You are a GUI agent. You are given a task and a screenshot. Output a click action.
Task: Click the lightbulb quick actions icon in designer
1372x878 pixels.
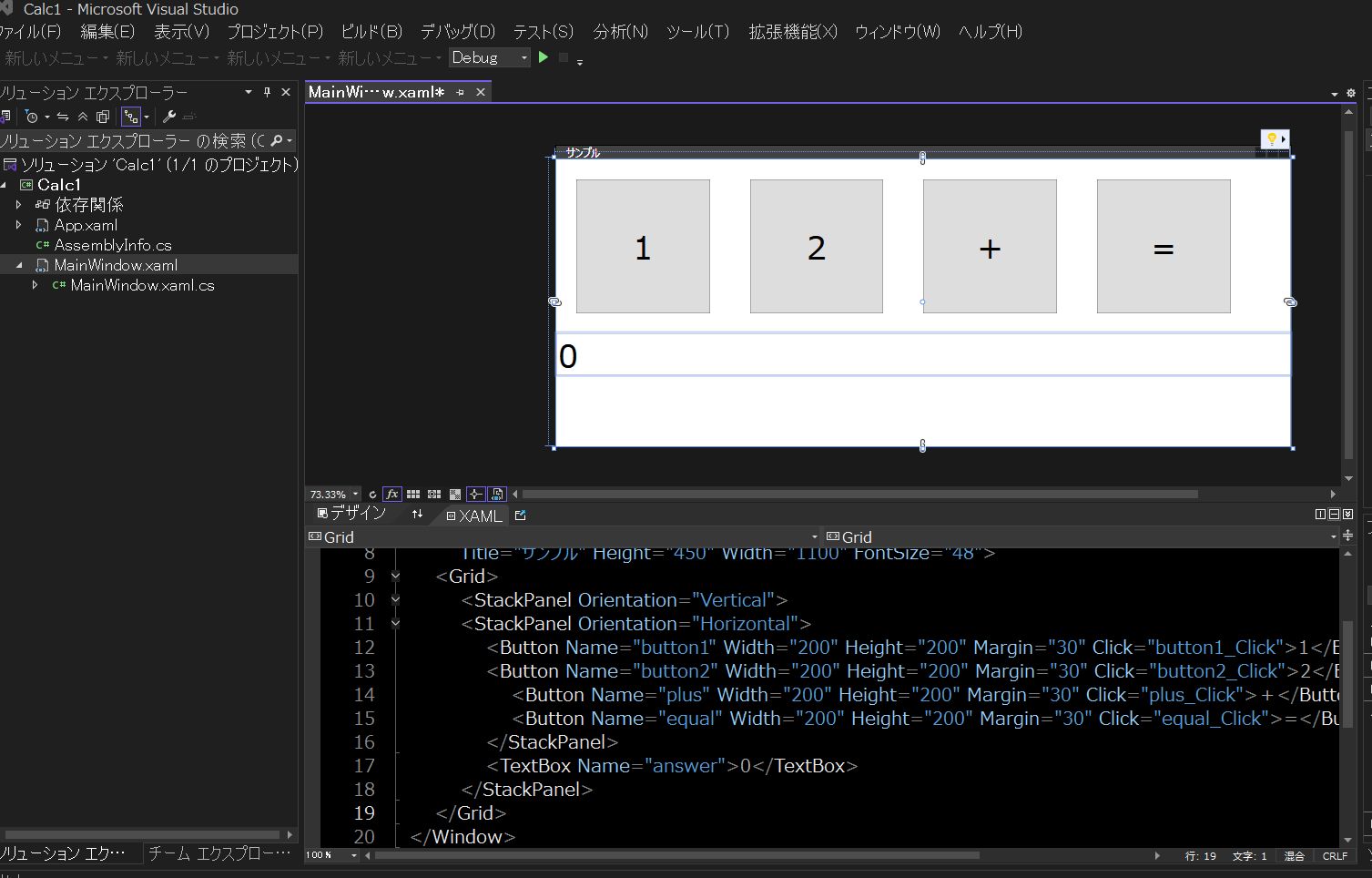(x=1272, y=139)
